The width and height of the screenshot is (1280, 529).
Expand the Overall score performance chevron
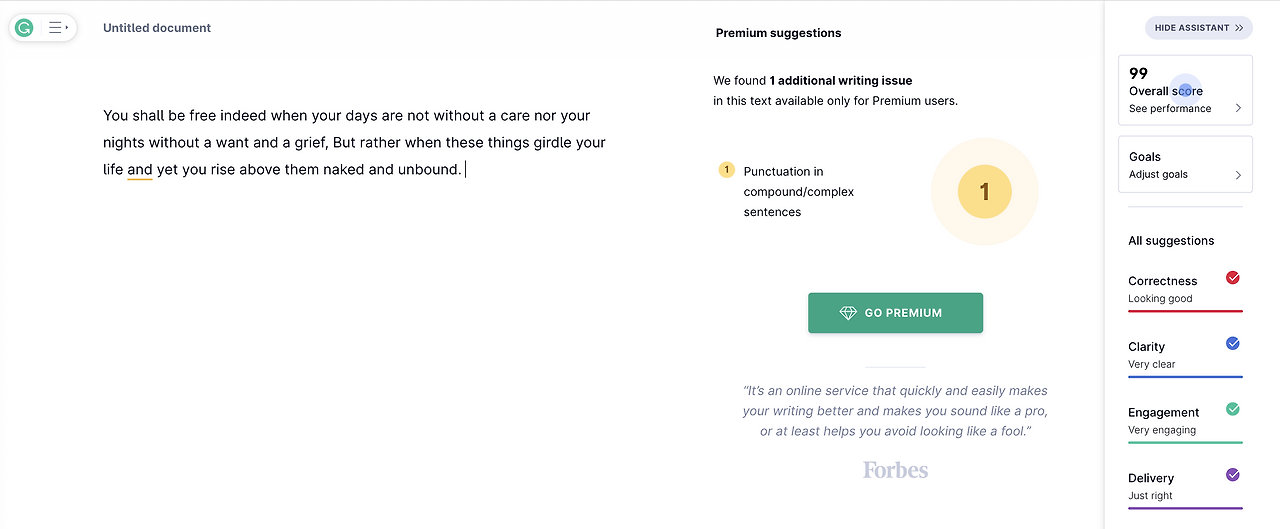tap(1238, 108)
